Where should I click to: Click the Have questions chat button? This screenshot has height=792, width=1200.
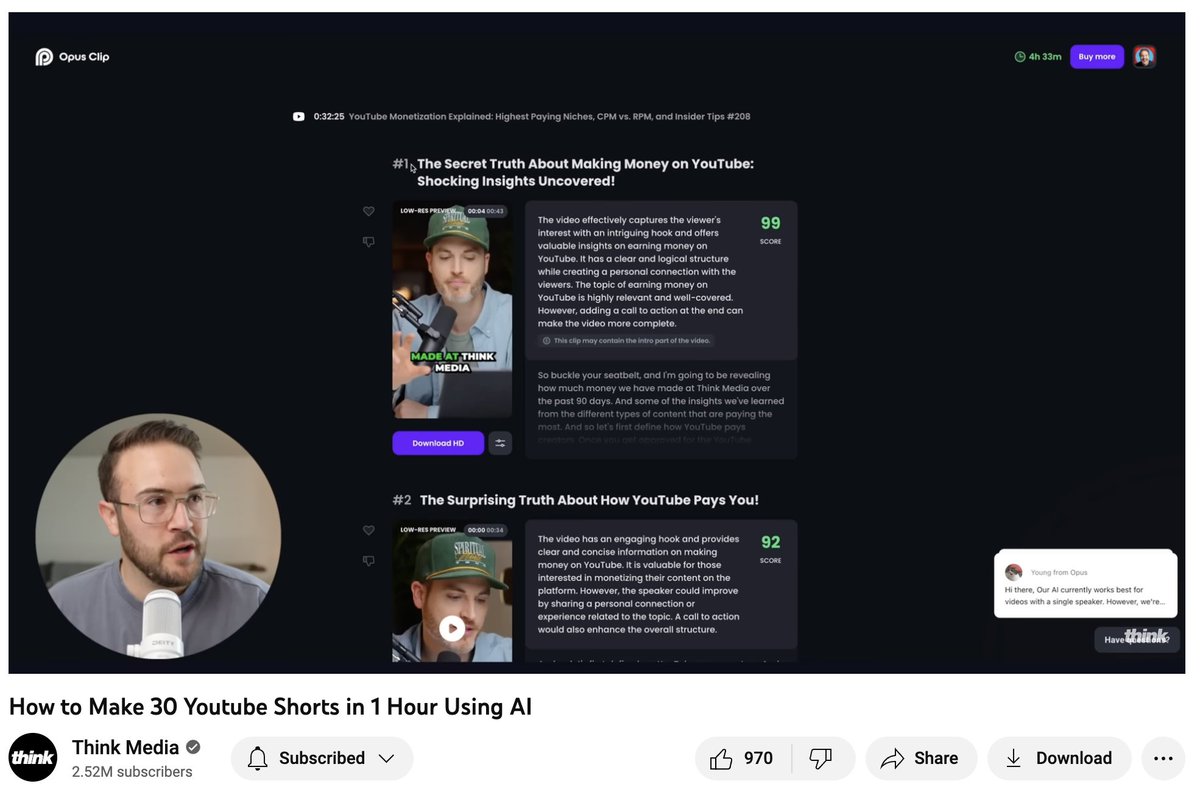pos(1136,639)
